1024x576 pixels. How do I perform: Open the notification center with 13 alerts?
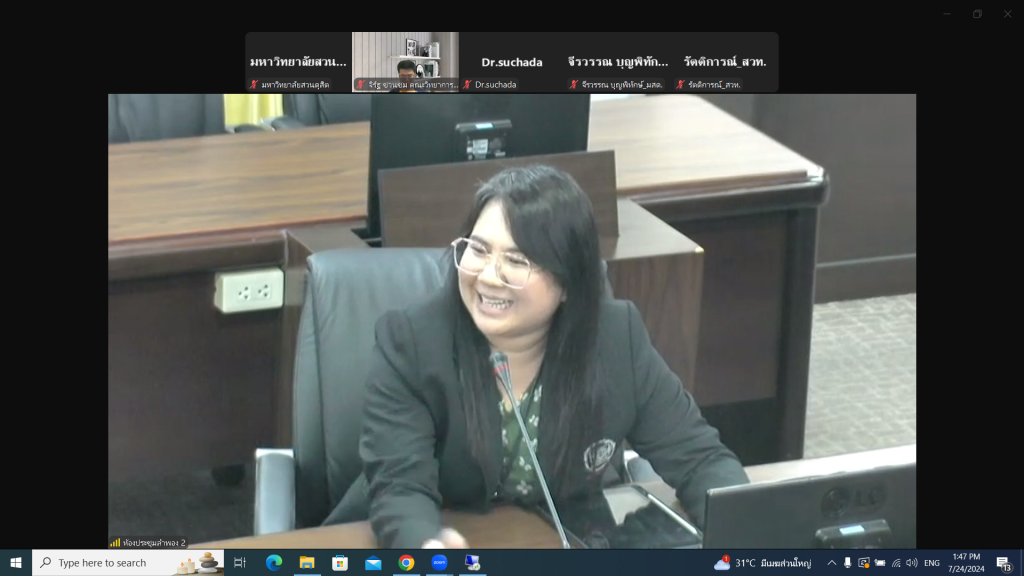point(1003,563)
